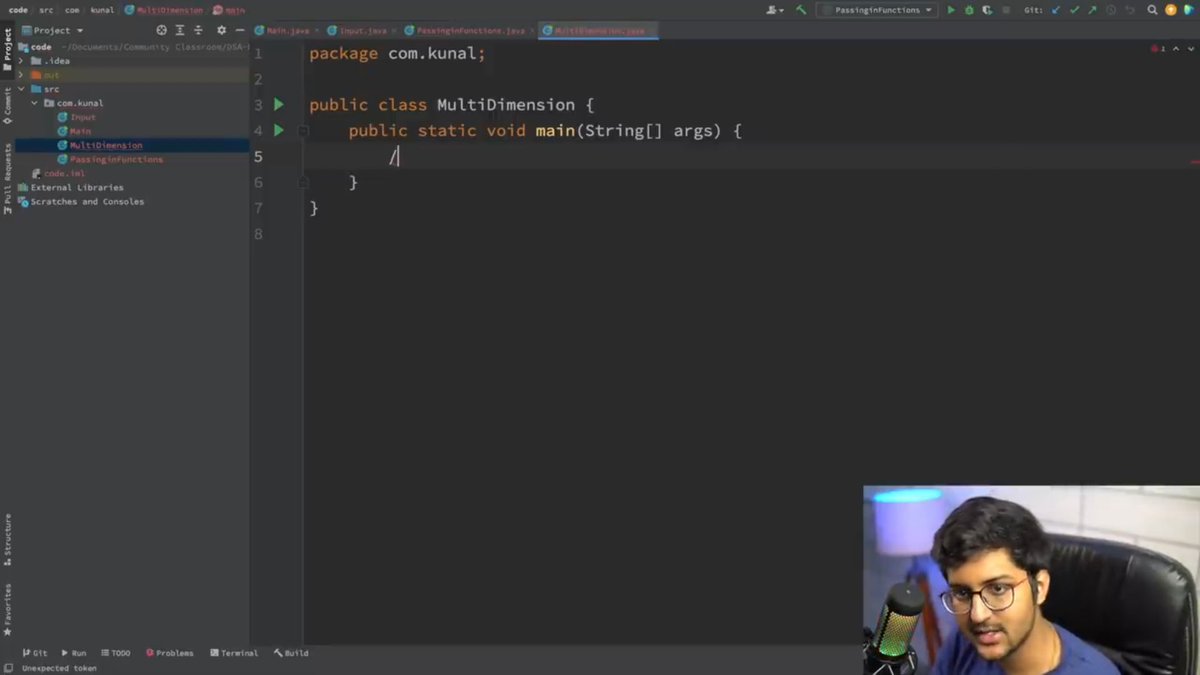Viewport: 1200px width, 675px height.
Task: Jump to previous highlighted error arrow
Action: pos(1177,48)
